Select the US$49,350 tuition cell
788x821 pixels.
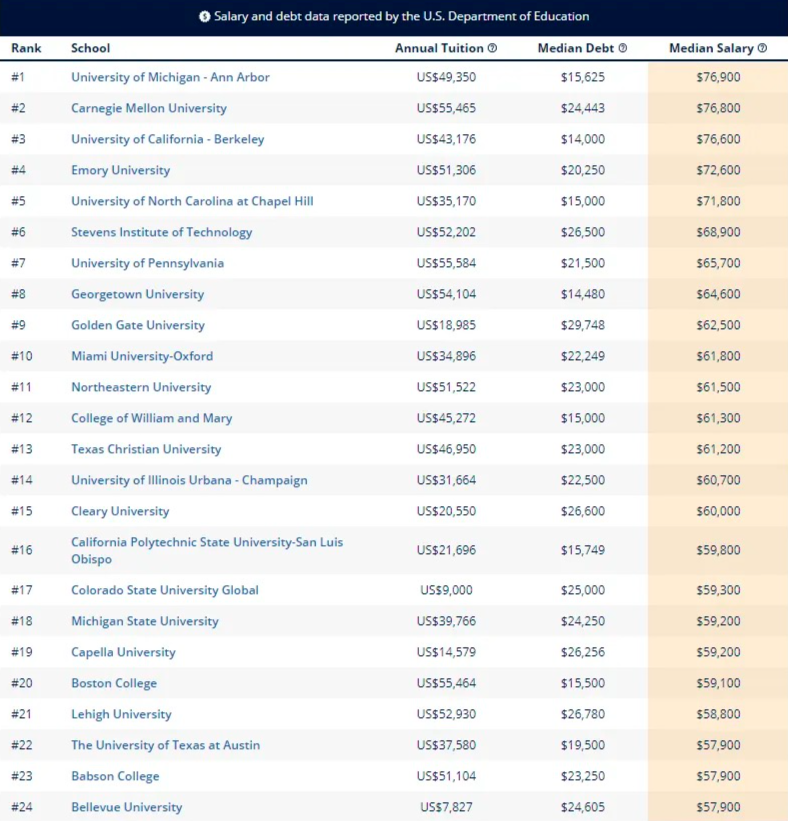[x=446, y=77]
